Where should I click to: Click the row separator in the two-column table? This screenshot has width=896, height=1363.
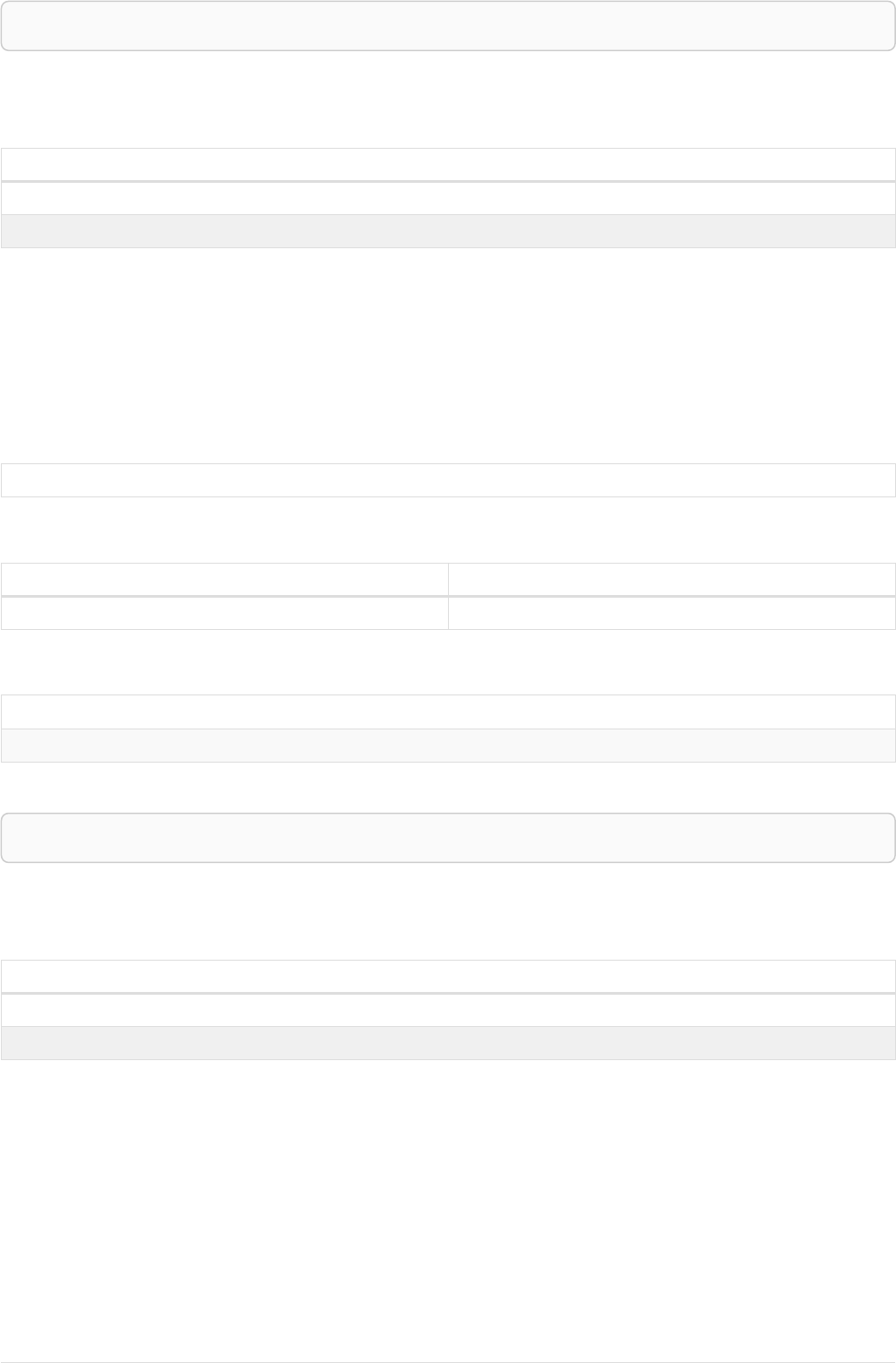(x=448, y=596)
